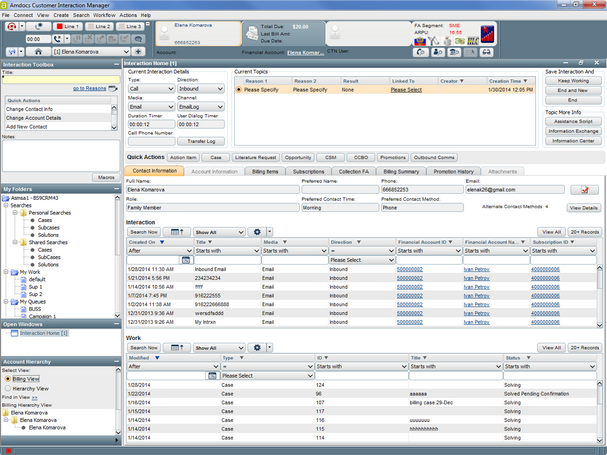
Task: Click the hold call icon
Action: 77,39
